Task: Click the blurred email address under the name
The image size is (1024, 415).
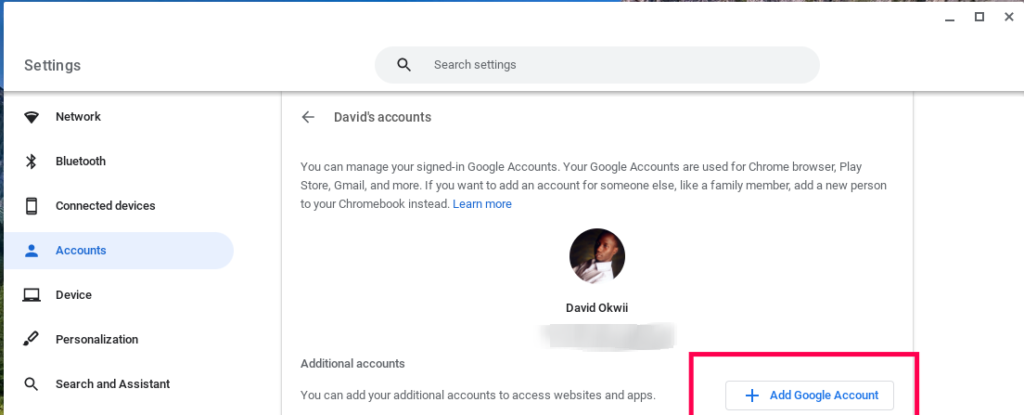Action: 607,335
